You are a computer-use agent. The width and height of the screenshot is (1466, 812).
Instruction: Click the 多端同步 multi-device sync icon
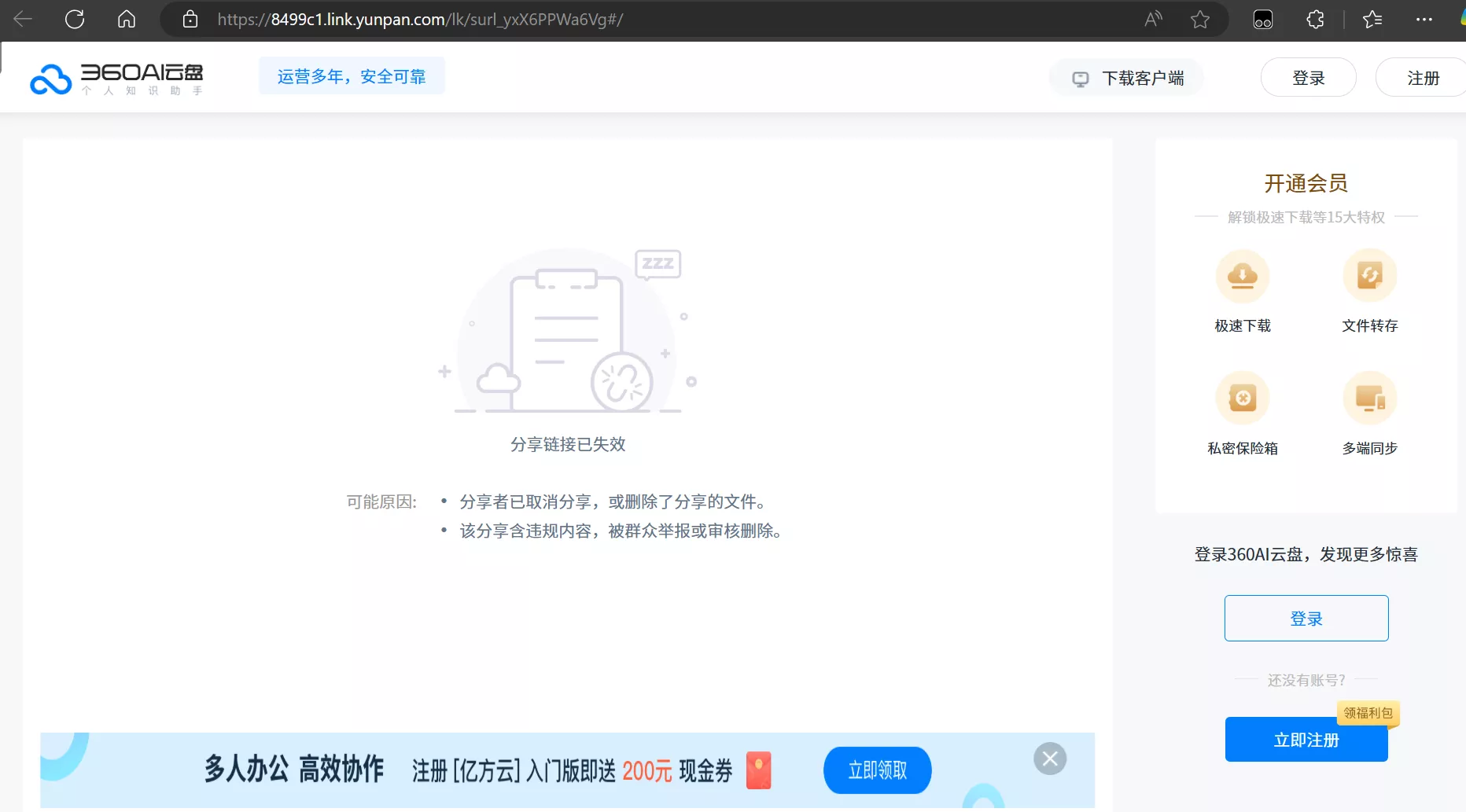[x=1368, y=398]
